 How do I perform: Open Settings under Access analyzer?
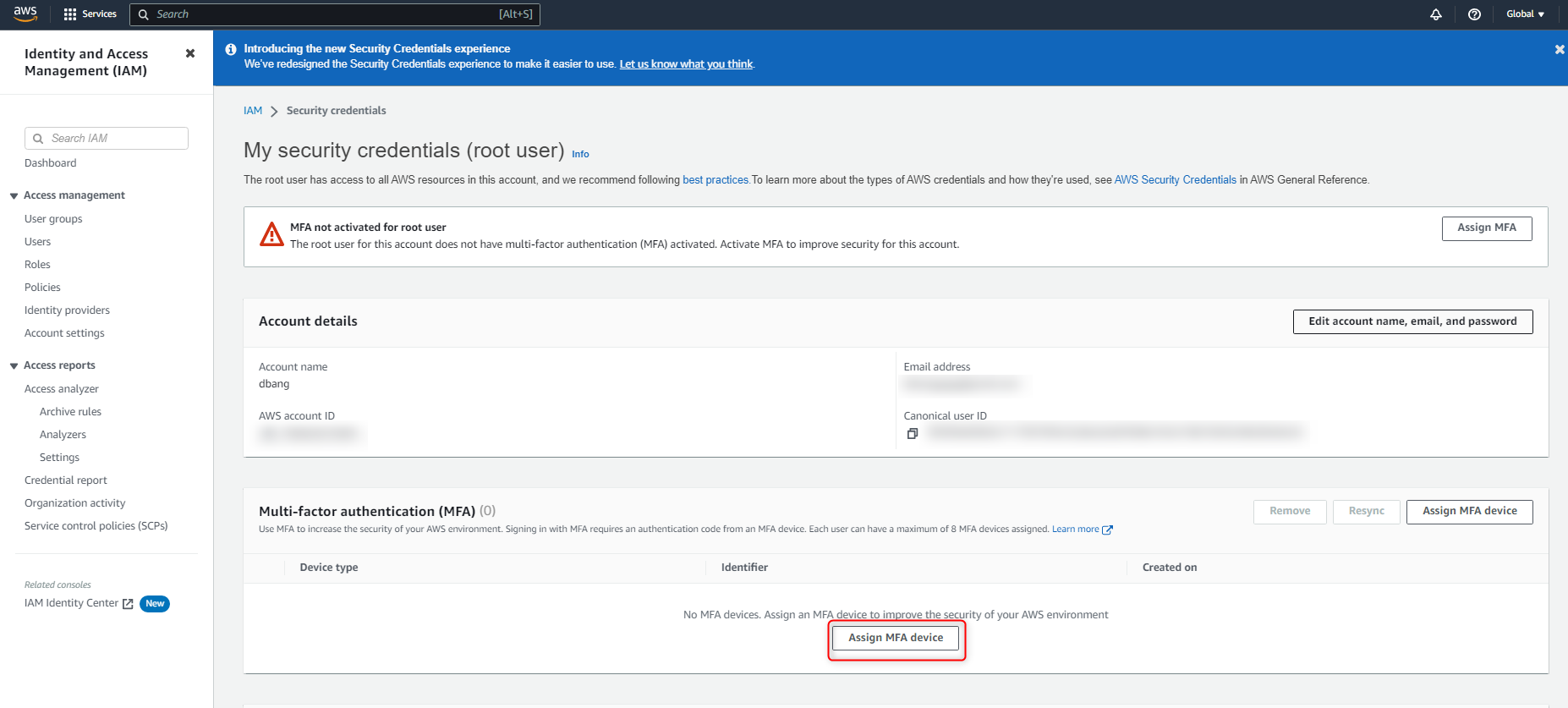59,458
